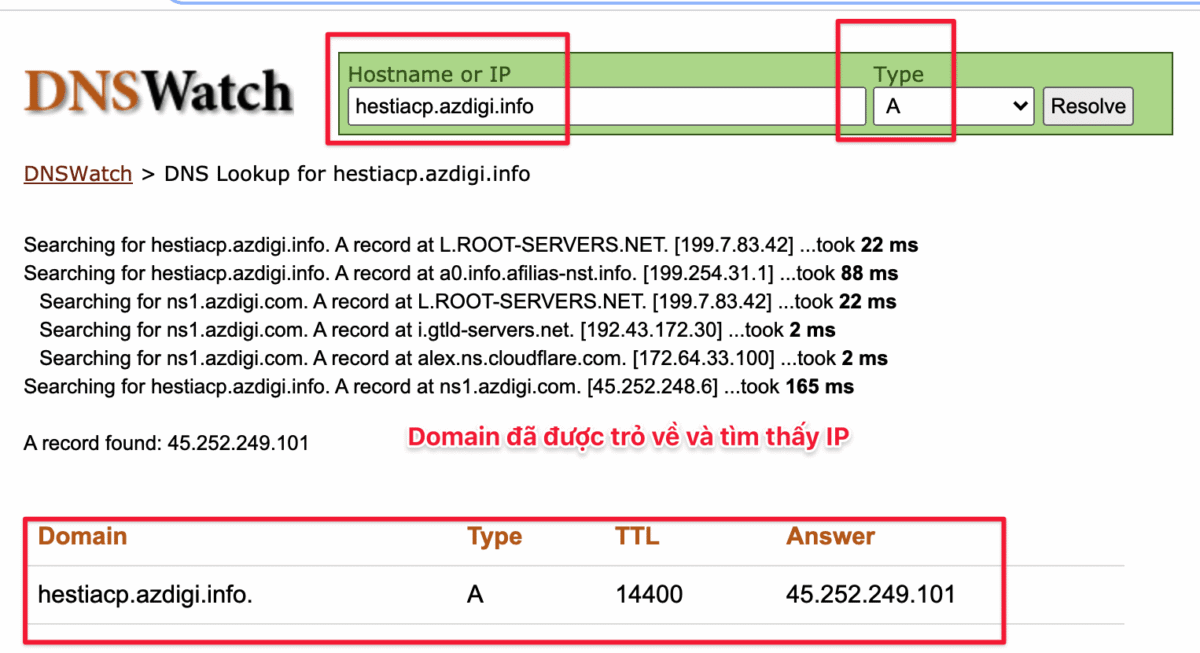1200x653 pixels.
Task: Follow the DNSWatch breadcrumb link
Action: pos(78,174)
